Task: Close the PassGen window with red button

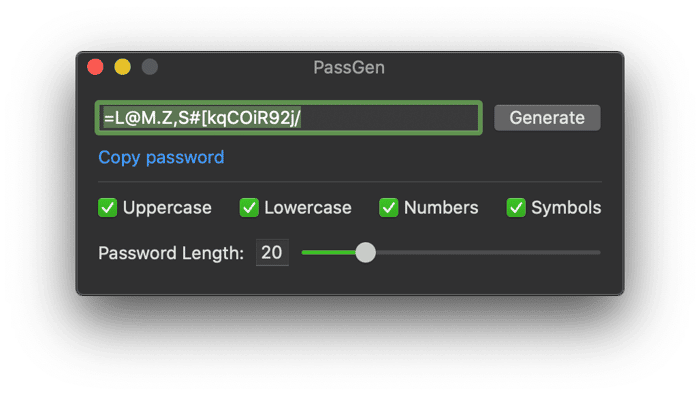Action: pyautogui.click(x=96, y=67)
